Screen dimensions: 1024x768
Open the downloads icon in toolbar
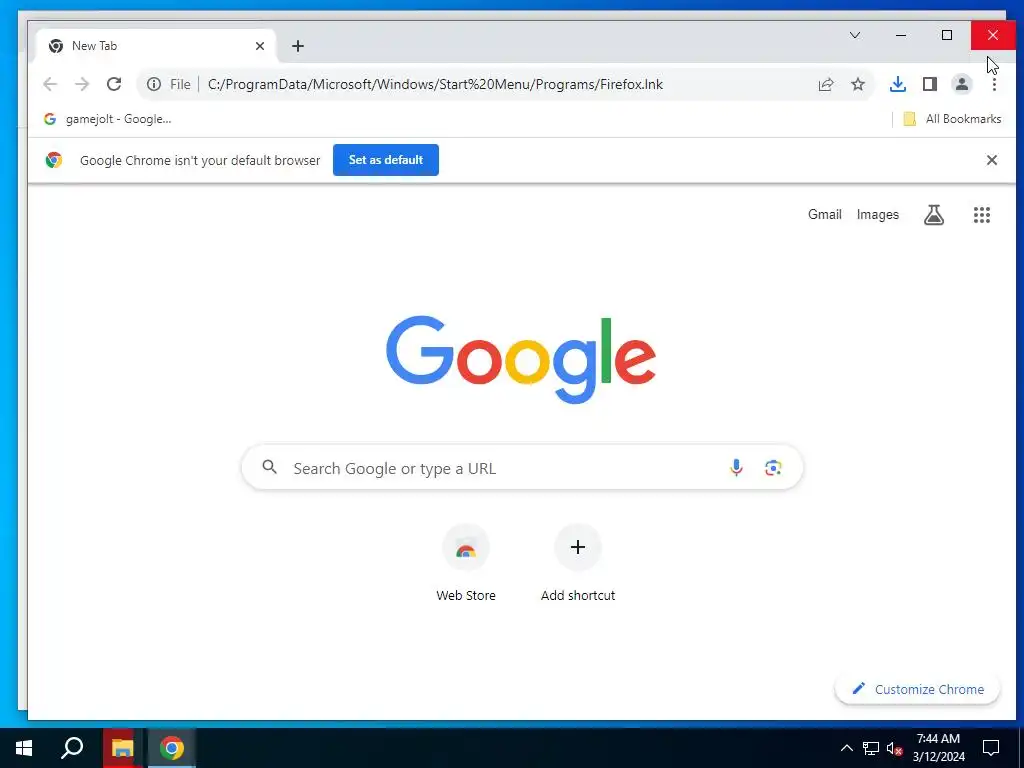(898, 84)
